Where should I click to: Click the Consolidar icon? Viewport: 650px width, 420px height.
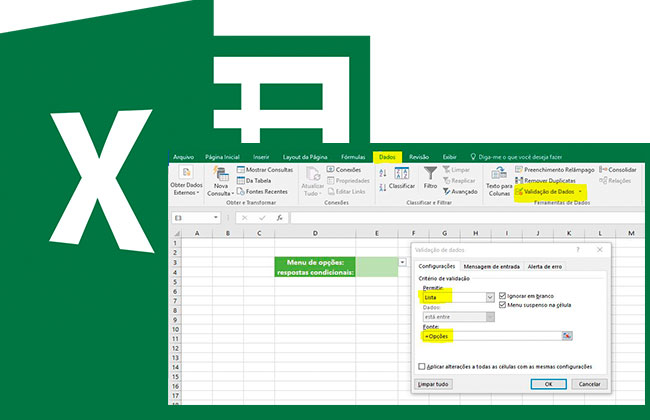point(618,170)
